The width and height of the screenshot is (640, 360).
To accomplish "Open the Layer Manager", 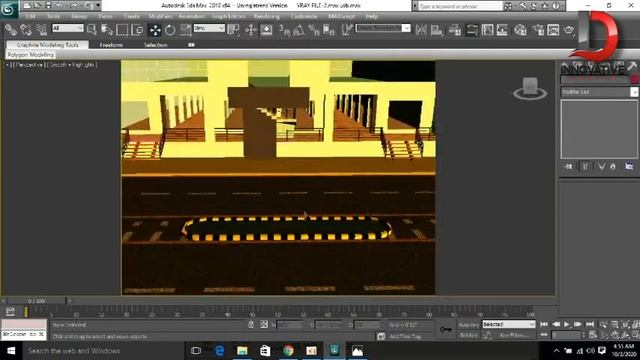I will coord(454,30).
